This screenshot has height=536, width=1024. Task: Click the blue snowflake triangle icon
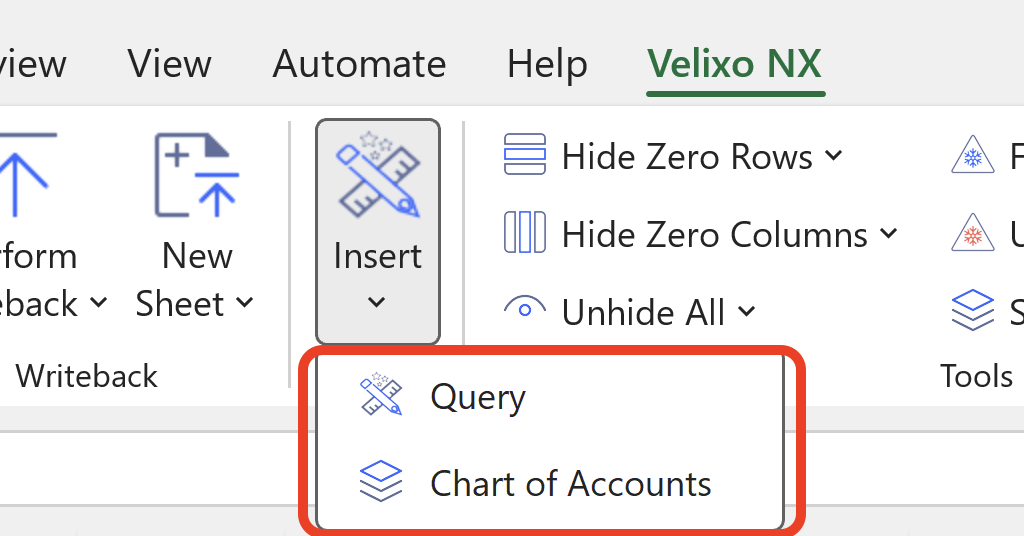coord(971,155)
